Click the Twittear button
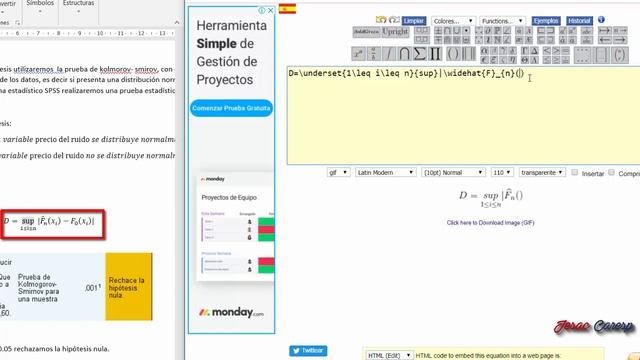The width and height of the screenshot is (640, 360). 308,351
